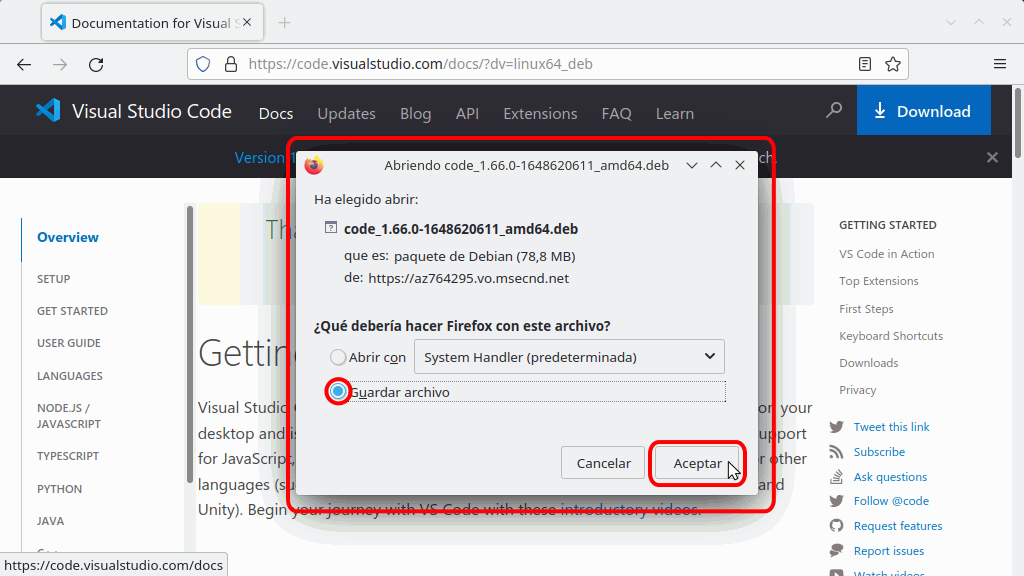
Task: Open the Firefox hamburger menu
Action: point(1000,64)
